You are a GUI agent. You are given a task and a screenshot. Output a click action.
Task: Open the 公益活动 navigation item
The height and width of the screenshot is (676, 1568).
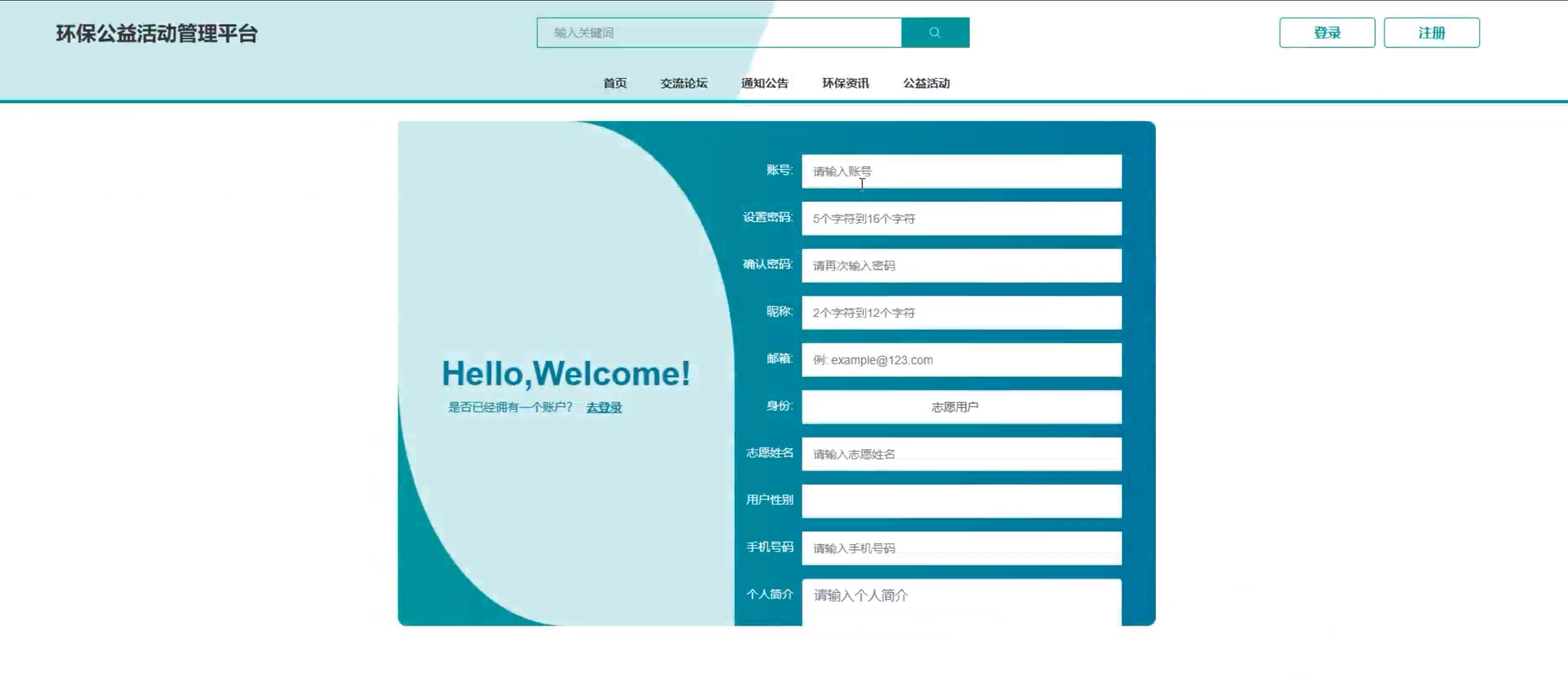(x=926, y=83)
